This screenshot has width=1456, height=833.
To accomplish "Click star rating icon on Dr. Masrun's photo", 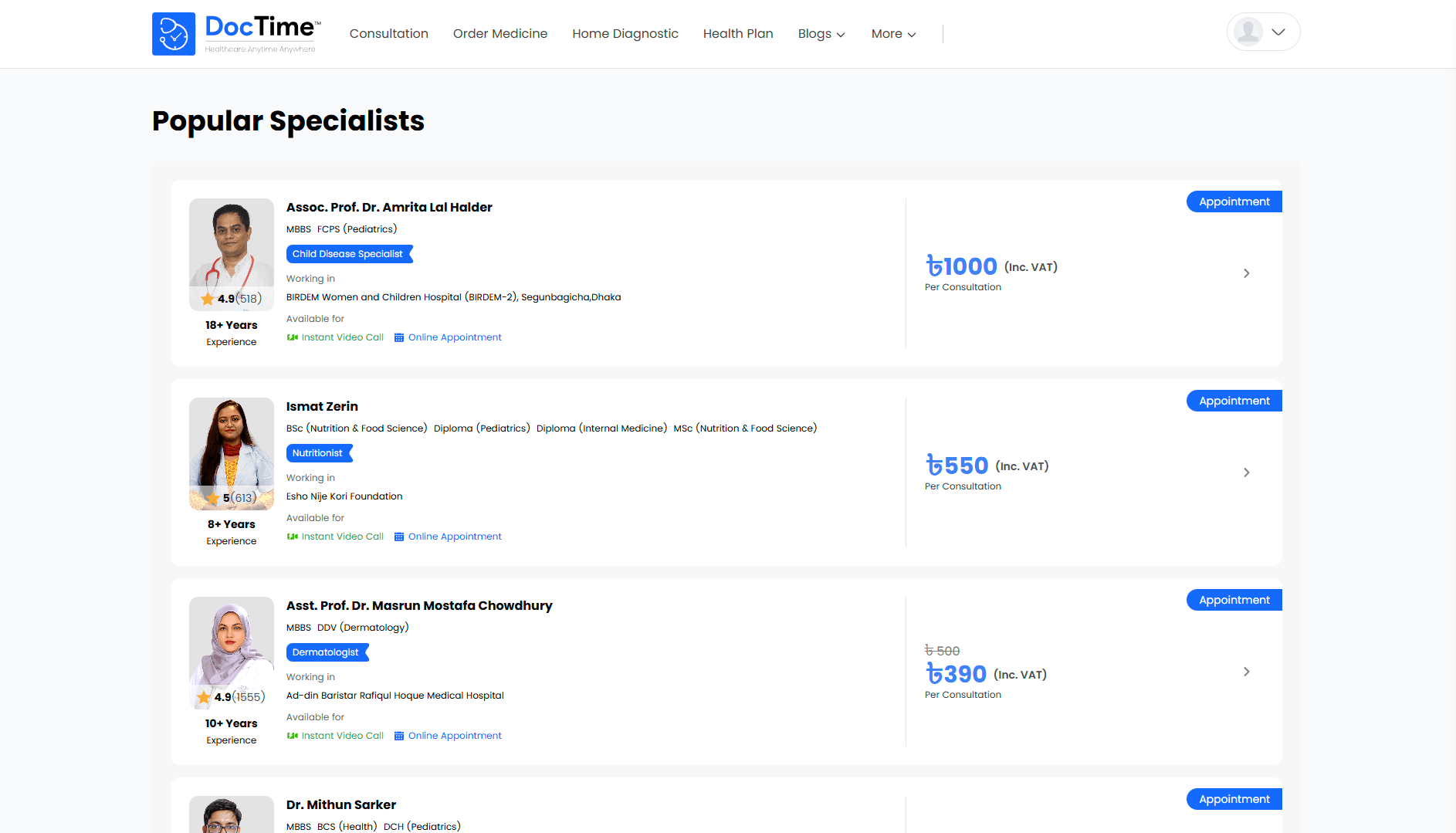I will 204,697.
